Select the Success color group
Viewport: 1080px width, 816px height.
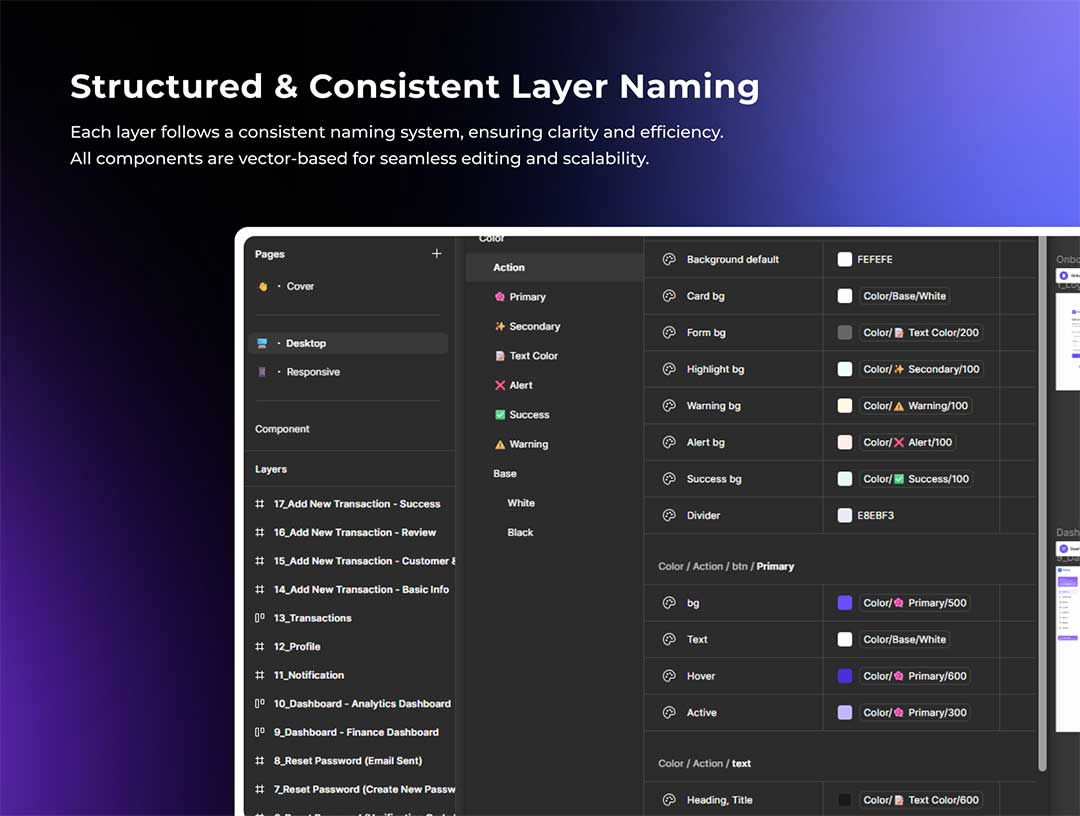(x=529, y=415)
